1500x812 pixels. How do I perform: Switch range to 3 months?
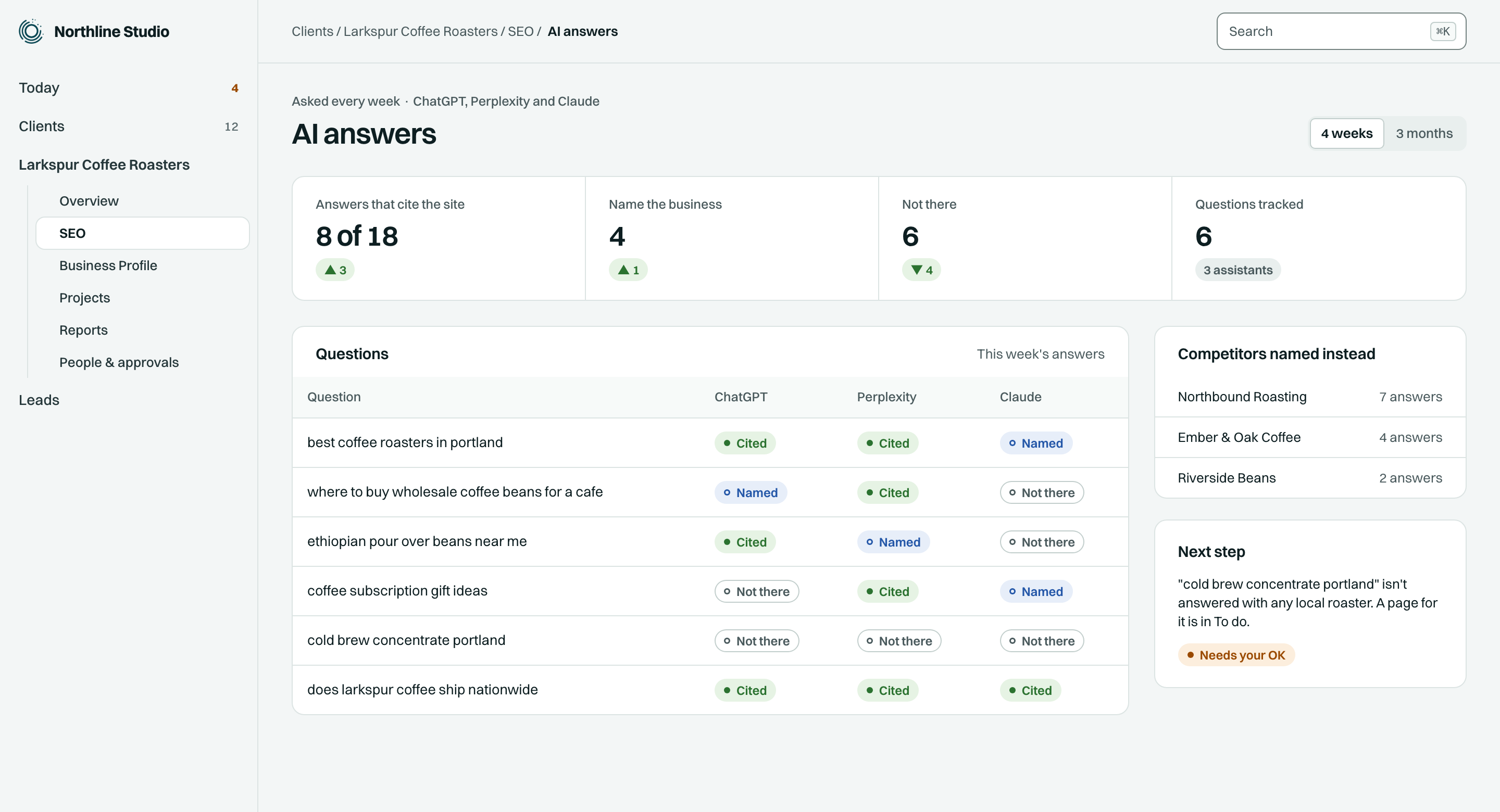(1424, 133)
